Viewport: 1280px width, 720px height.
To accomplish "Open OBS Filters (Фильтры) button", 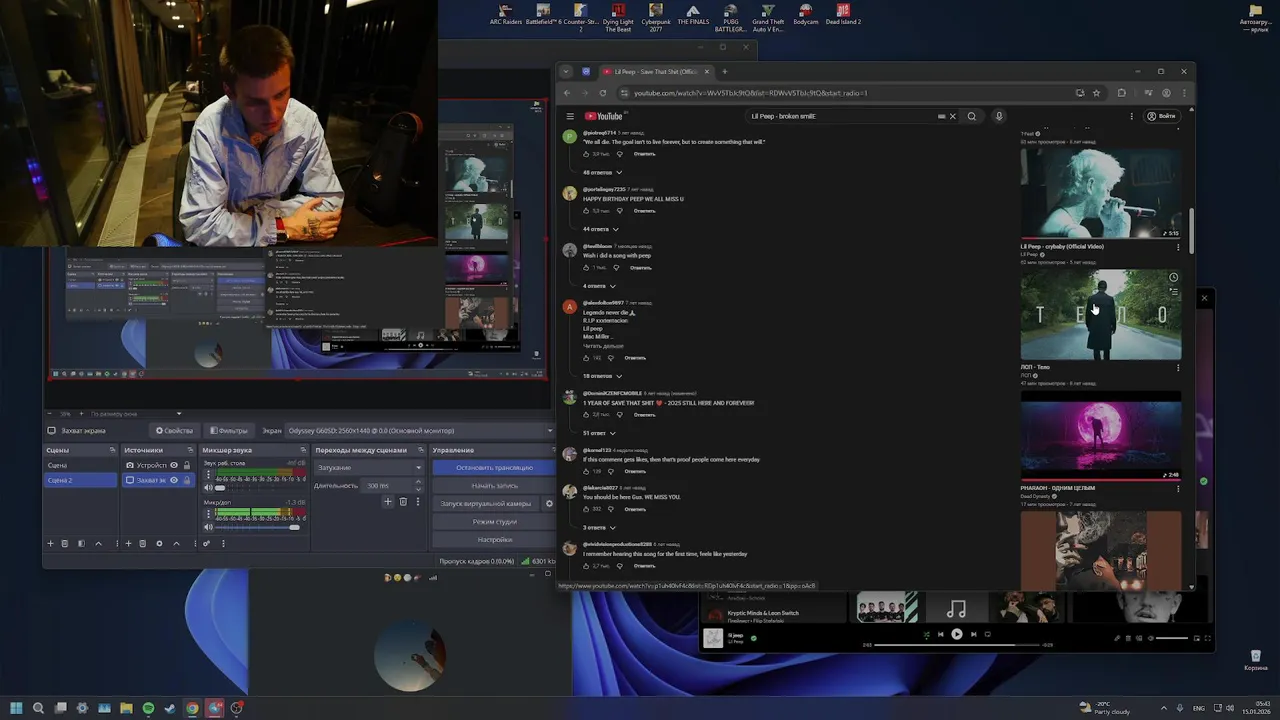I will point(229,431).
